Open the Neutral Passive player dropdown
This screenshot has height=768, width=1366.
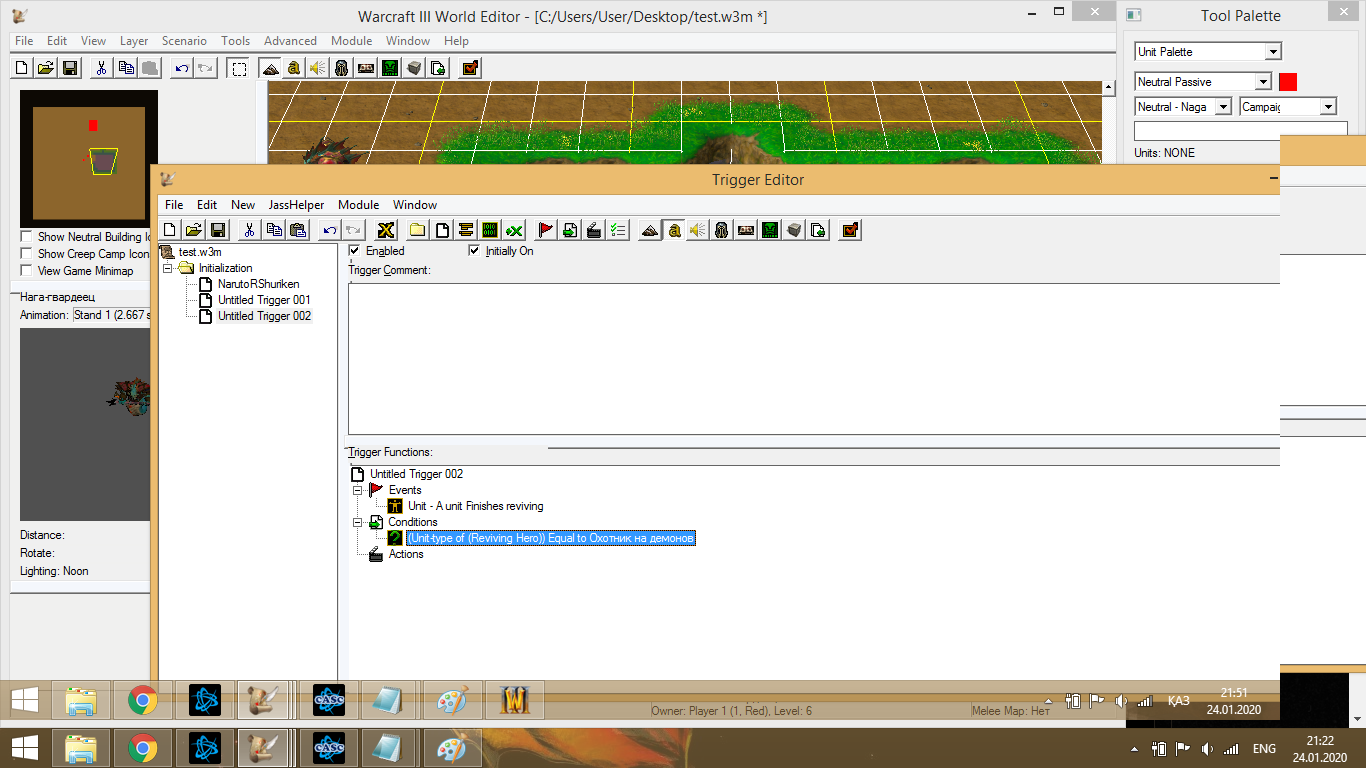[x=1203, y=82]
